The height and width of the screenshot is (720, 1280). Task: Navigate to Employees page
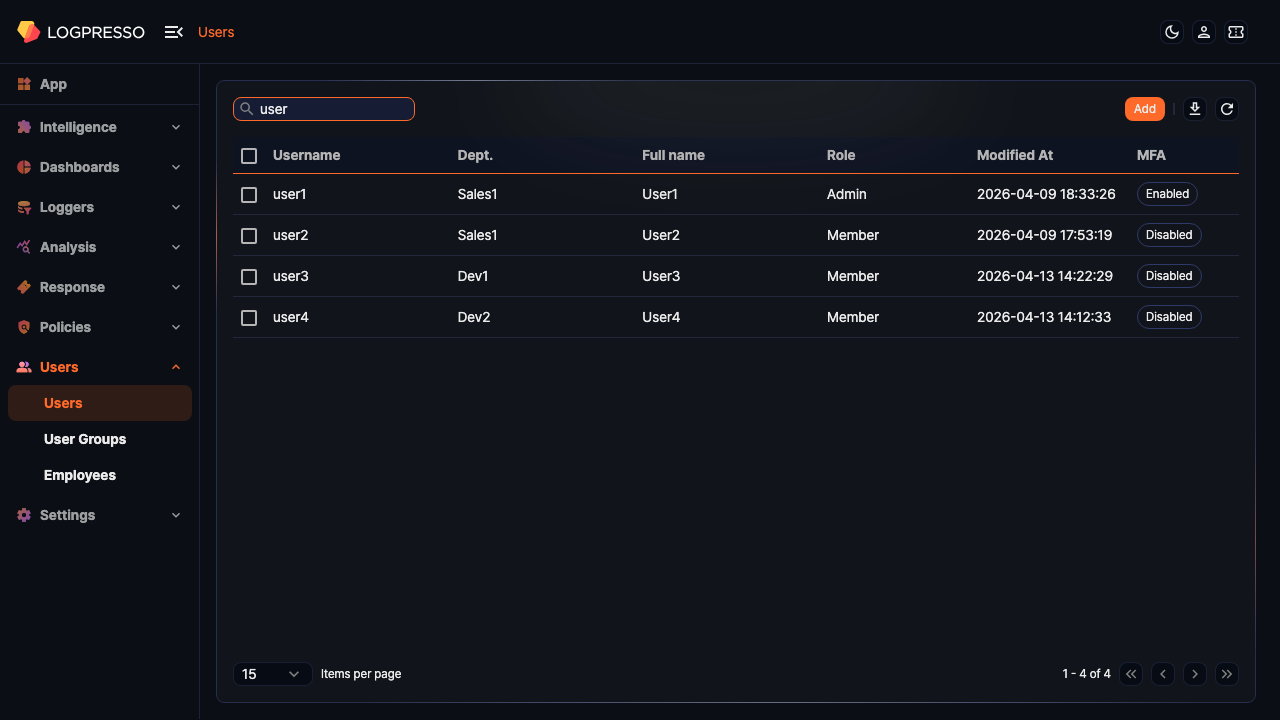[80, 475]
